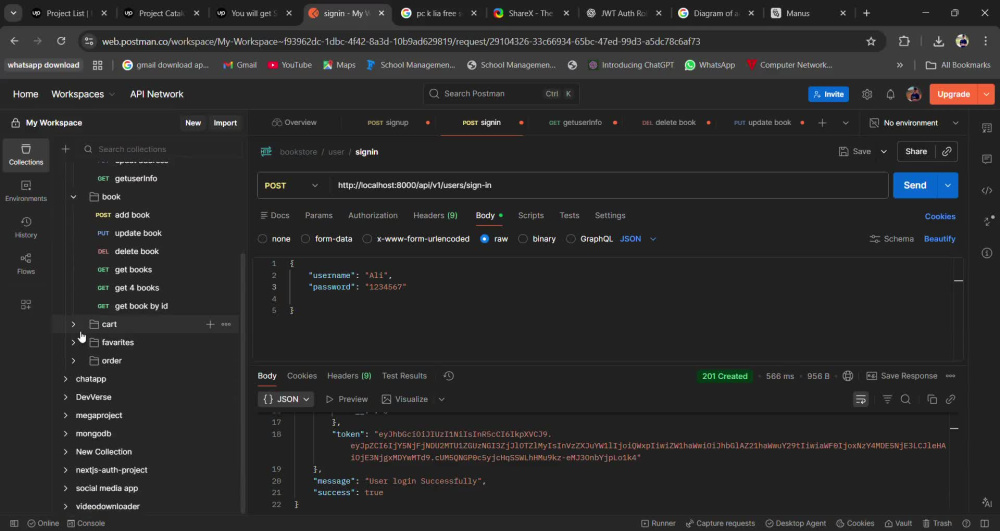Screen dimensions: 1000x531
Task: Switch to the Scripts tab
Action: (x=531, y=215)
